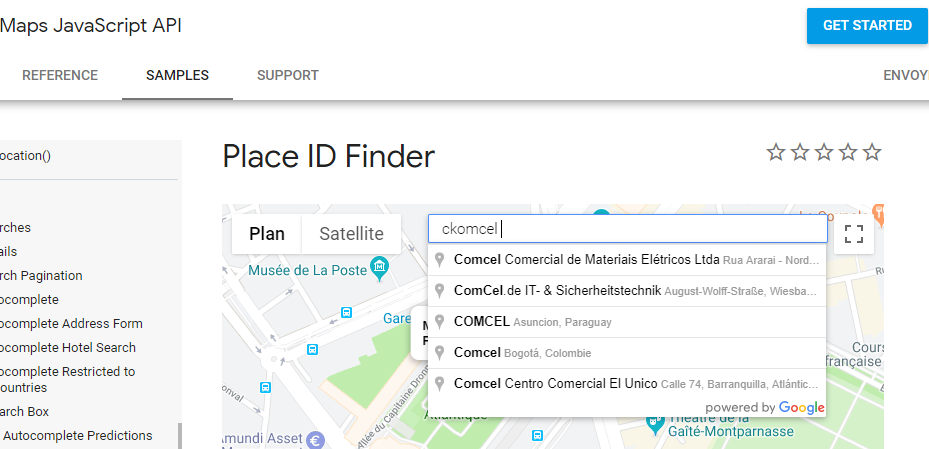Switch map to Satellite view
This screenshot has height=449, width=929.
(x=351, y=234)
